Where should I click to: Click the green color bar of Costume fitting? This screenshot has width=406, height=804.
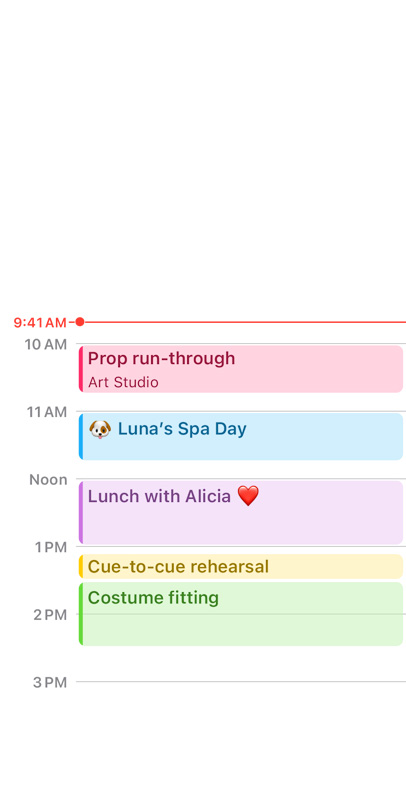coord(81,614)
